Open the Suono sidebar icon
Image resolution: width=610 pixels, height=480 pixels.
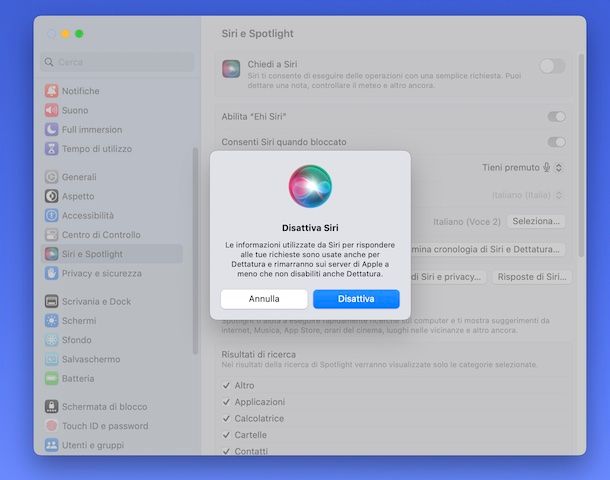click(51, 110)
